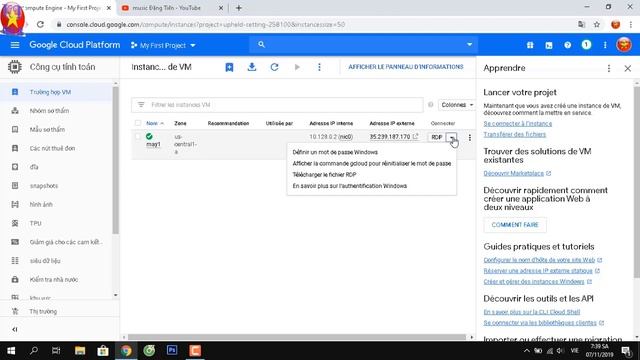Choose 'En savoir plus sur l'authentification Windows'
The height and width of the screenshot is (360, 640).
pyautogui.click(x=349, y=186)
